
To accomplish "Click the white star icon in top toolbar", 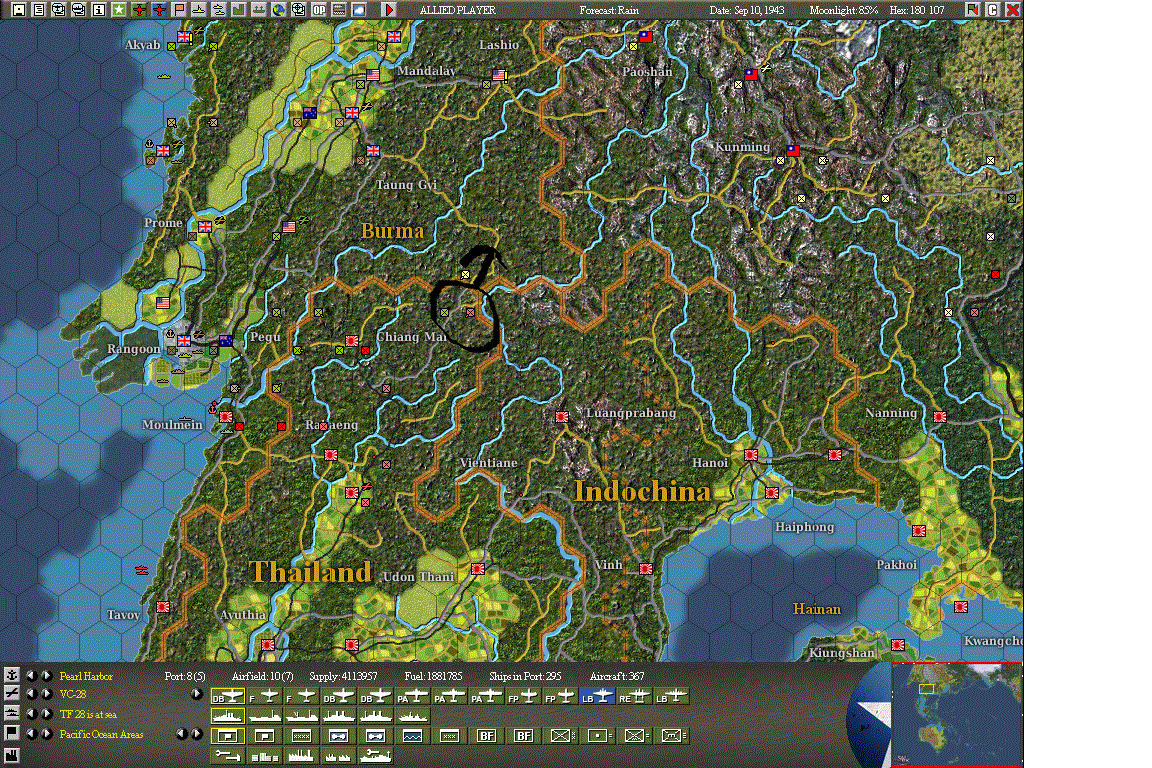I will coord(118,10).
